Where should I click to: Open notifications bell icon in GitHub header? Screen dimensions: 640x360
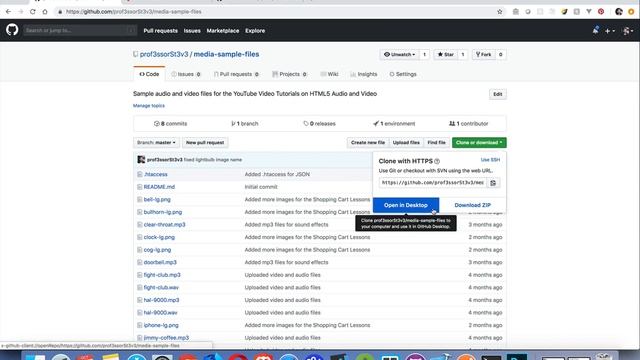point(596,30)
